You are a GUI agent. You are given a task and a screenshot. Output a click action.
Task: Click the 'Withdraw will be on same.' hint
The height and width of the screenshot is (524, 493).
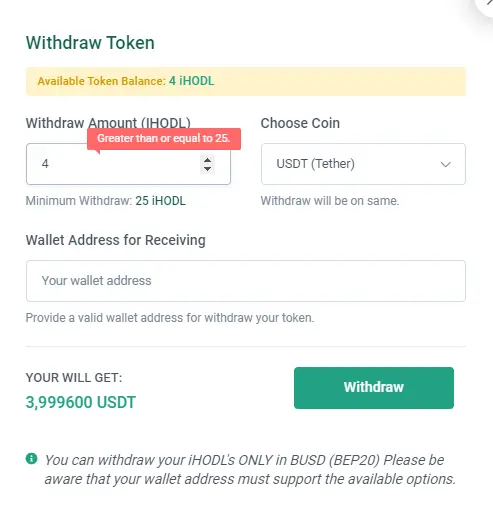(x=330, y=201)
